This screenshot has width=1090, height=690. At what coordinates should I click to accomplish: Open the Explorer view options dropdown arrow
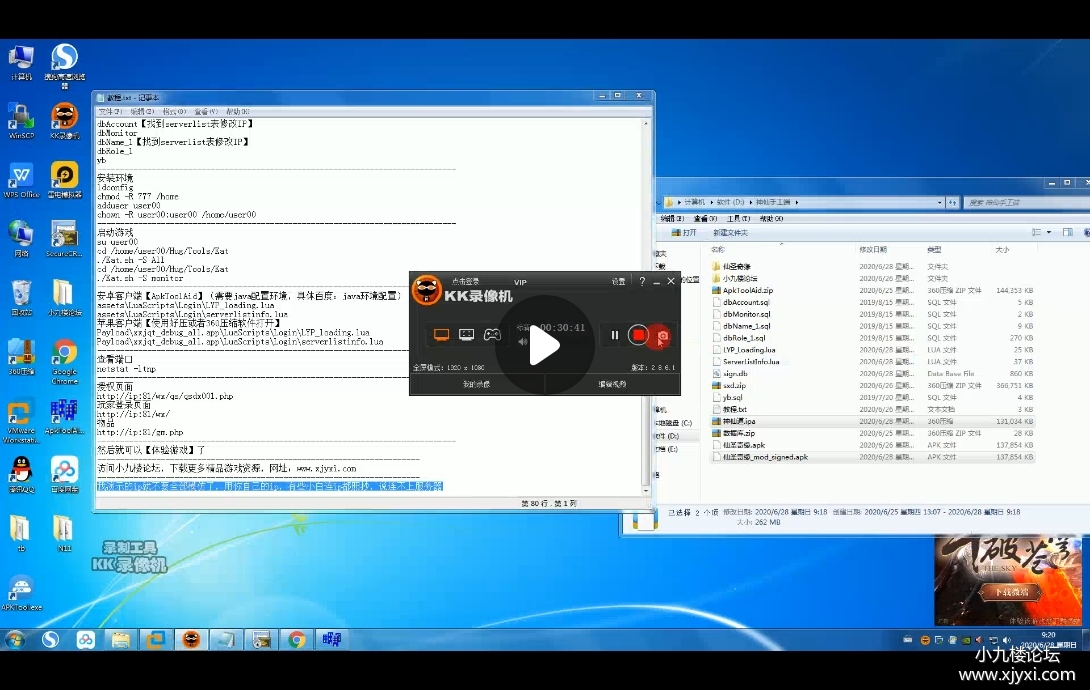[1049, 232]
